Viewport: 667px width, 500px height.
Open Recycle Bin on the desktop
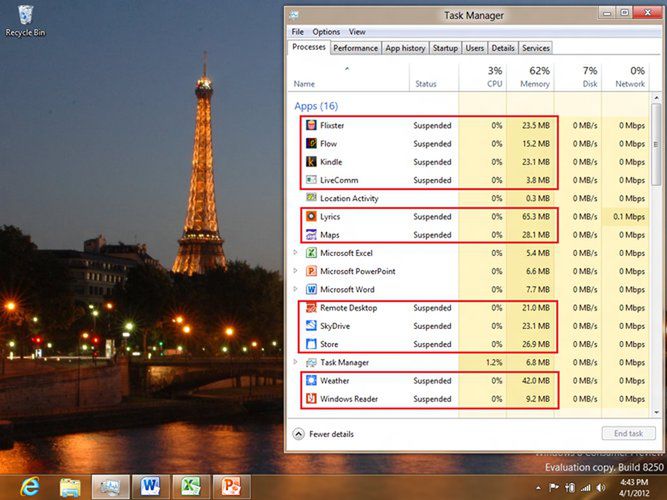(25, 20)
